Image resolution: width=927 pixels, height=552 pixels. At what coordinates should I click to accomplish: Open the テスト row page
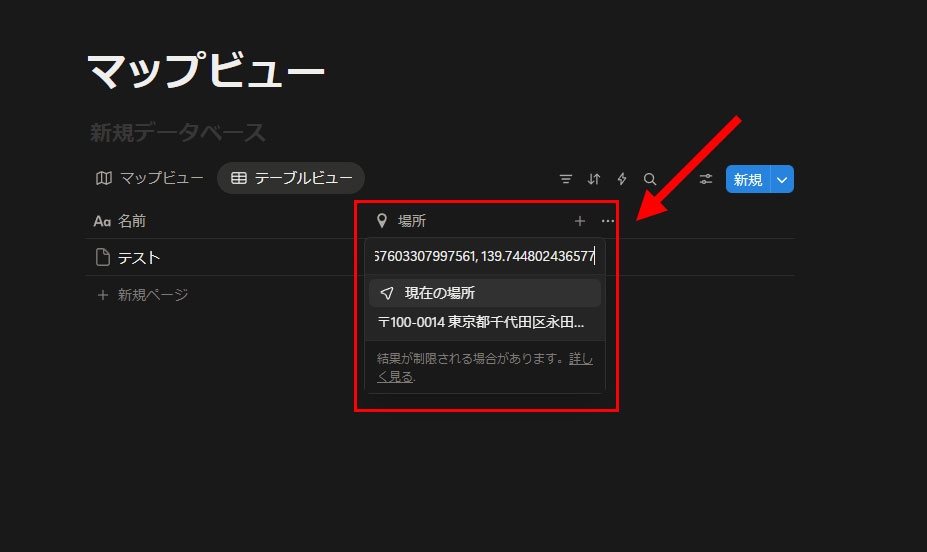tap(139, 258)
